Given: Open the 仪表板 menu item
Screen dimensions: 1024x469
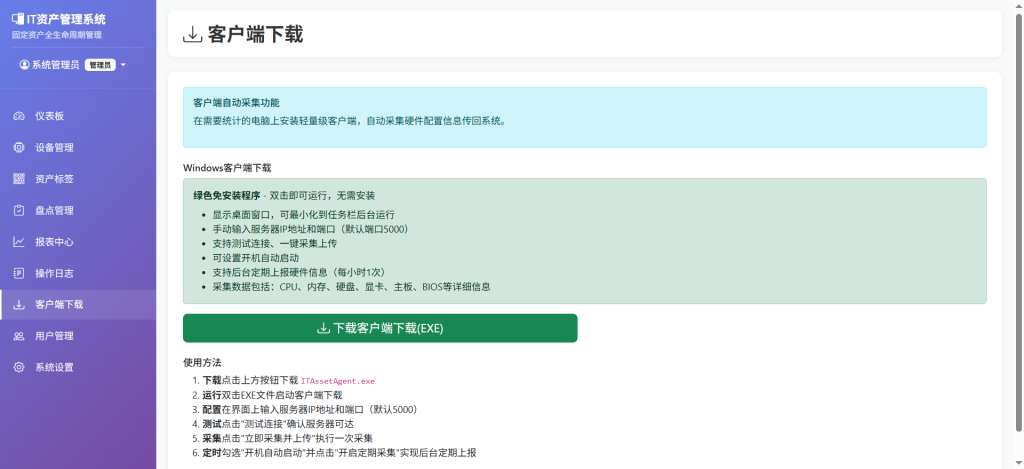Looking at the screenshot, I should pyautogui.click(x=78, y=116).
